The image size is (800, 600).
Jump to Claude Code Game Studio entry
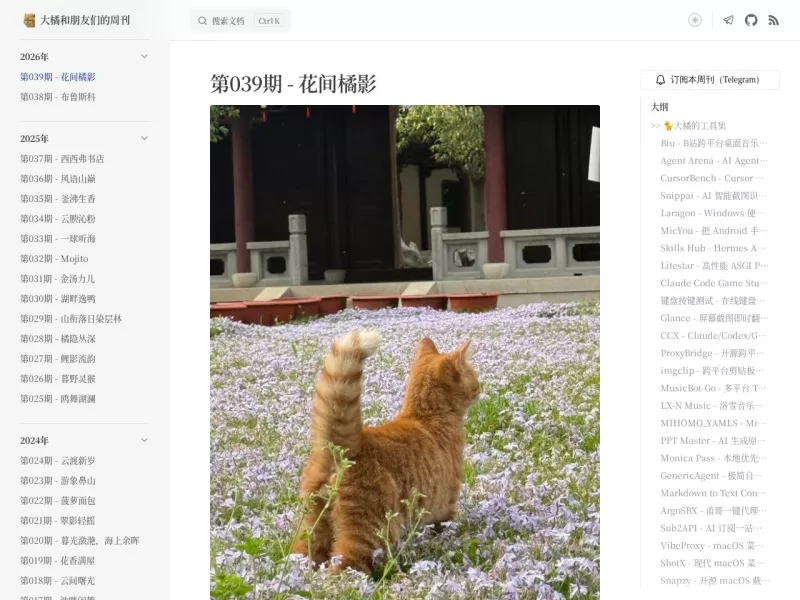(x=714, y=283)
